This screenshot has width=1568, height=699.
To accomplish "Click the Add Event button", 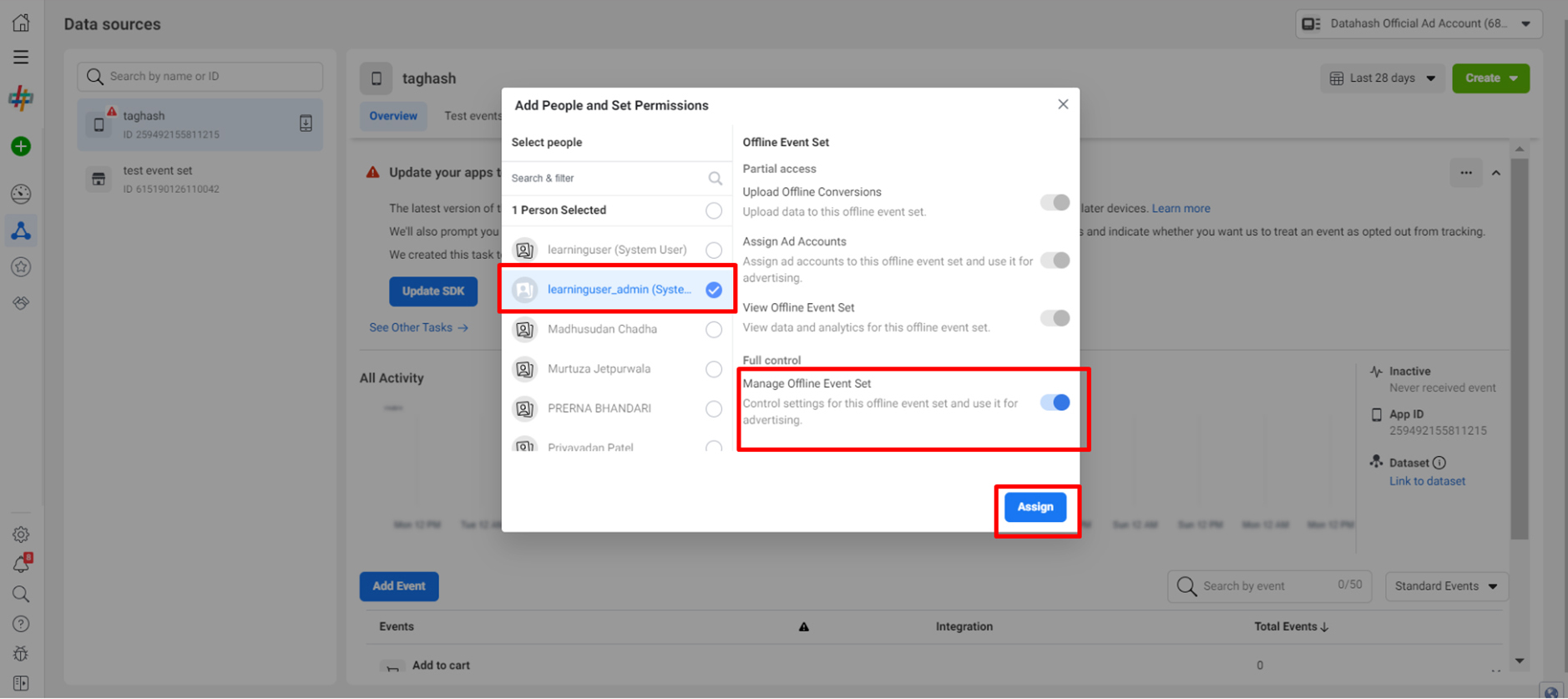I will [x=399, y=586].
